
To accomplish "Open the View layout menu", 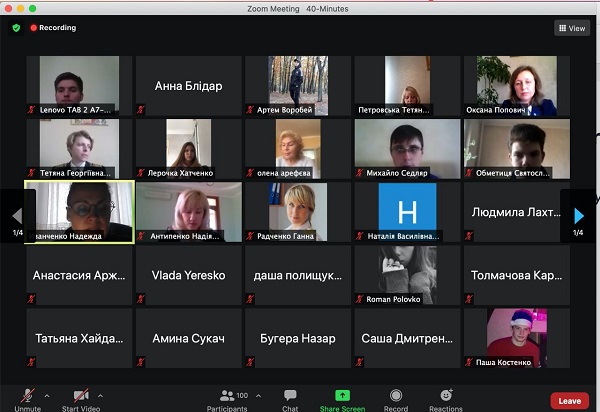I will pyautogui.click(x=572, y=28).
